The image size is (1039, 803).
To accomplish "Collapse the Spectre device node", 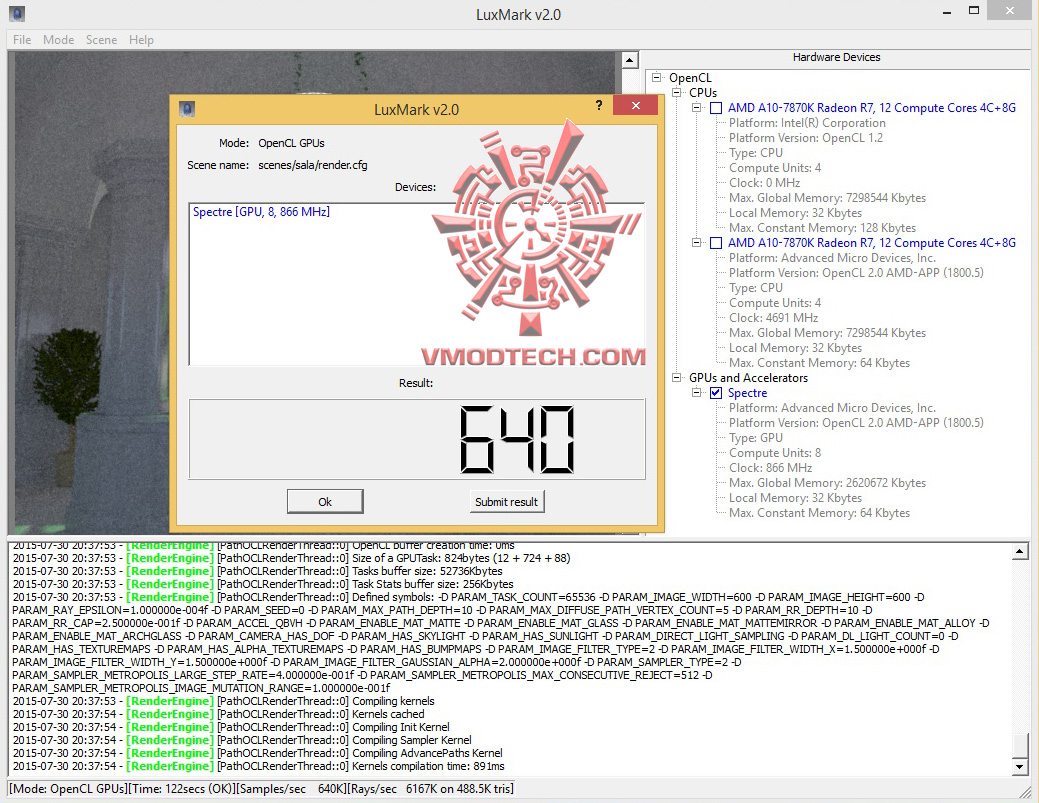I will pos(696,392).
